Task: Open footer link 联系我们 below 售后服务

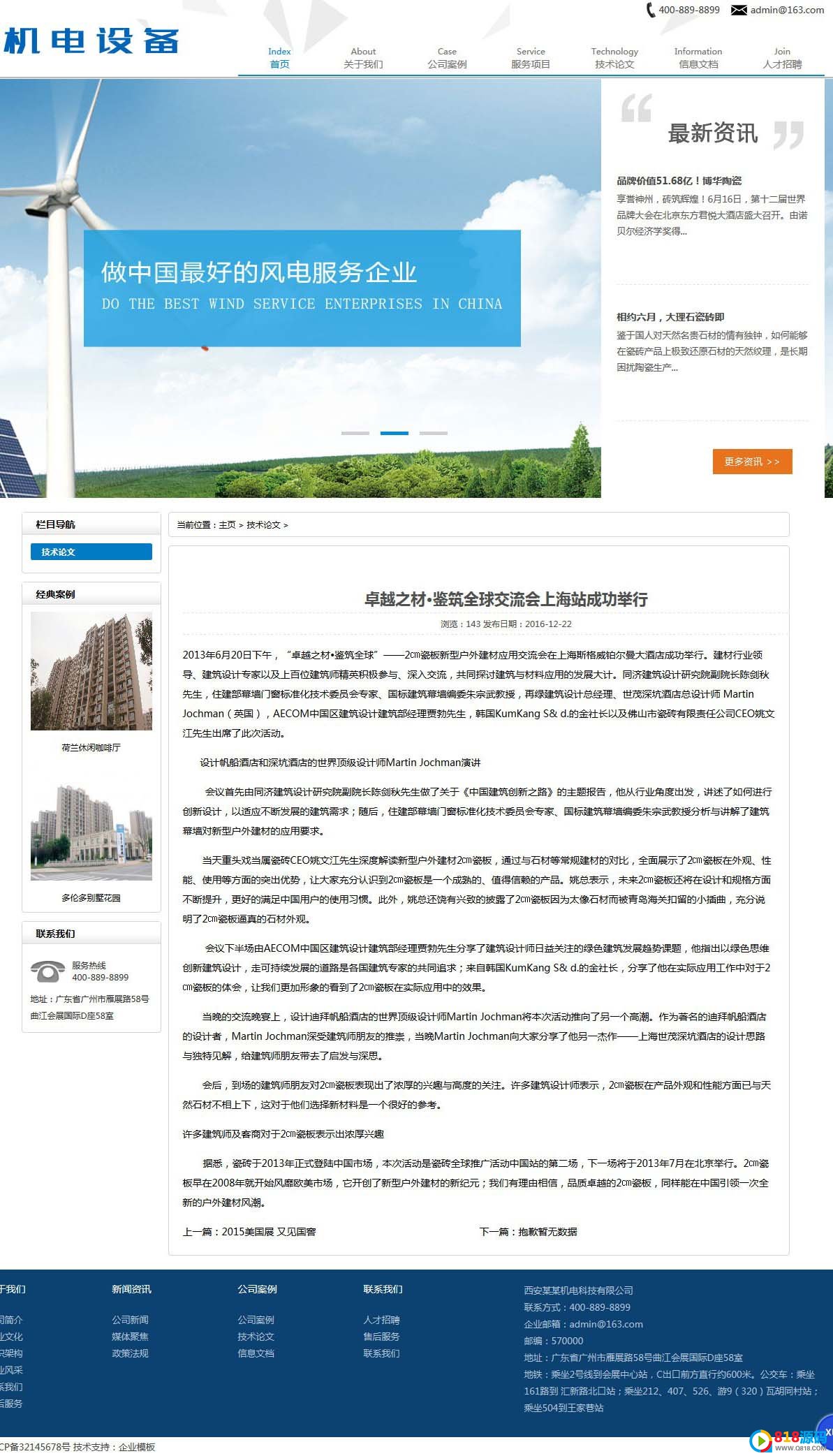Action: click(x=381, y=1353)
